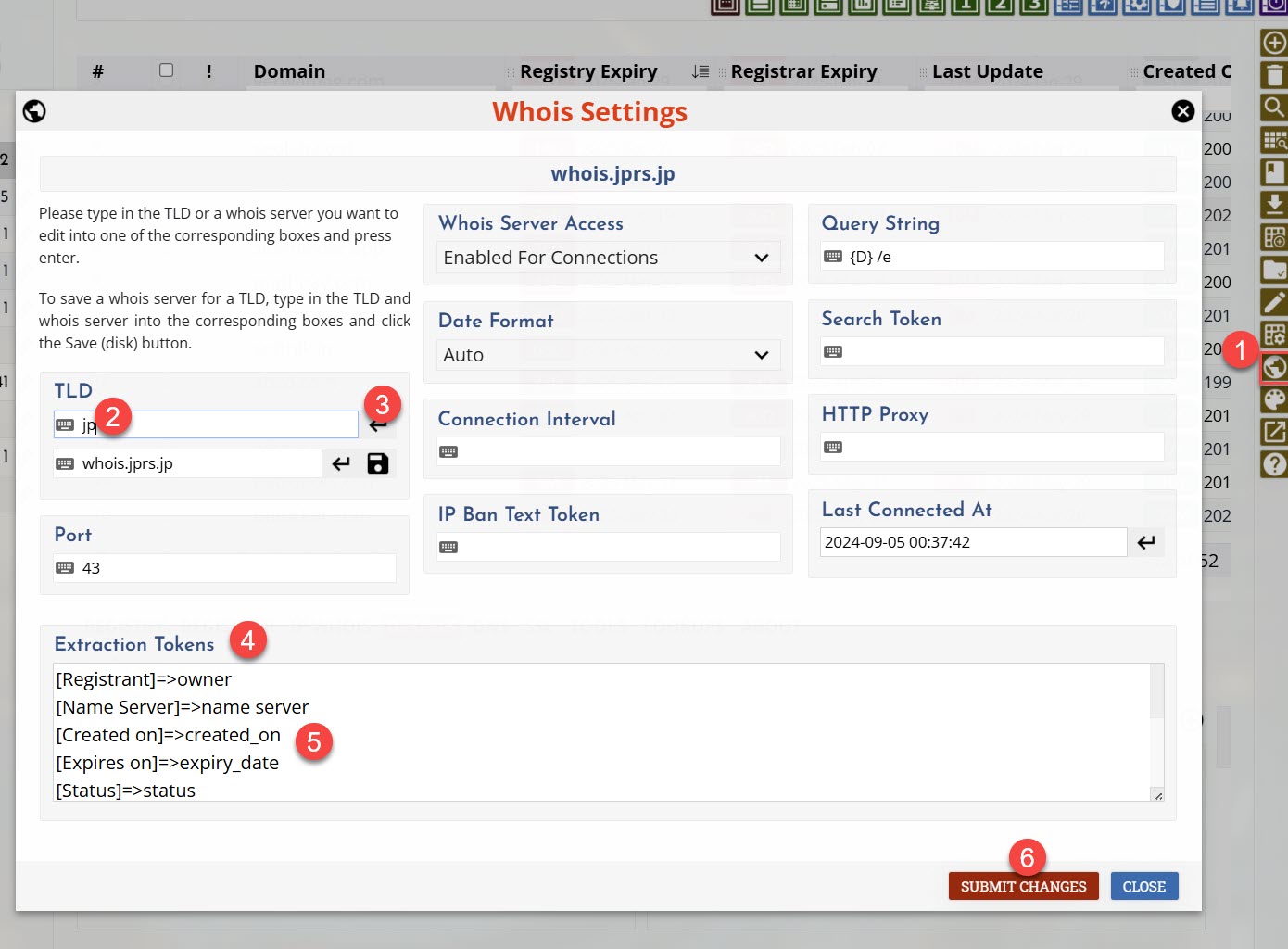1288x949 pixels.
Task: Click the sort icon next to Registry Expiry
Action: point(701,71)
